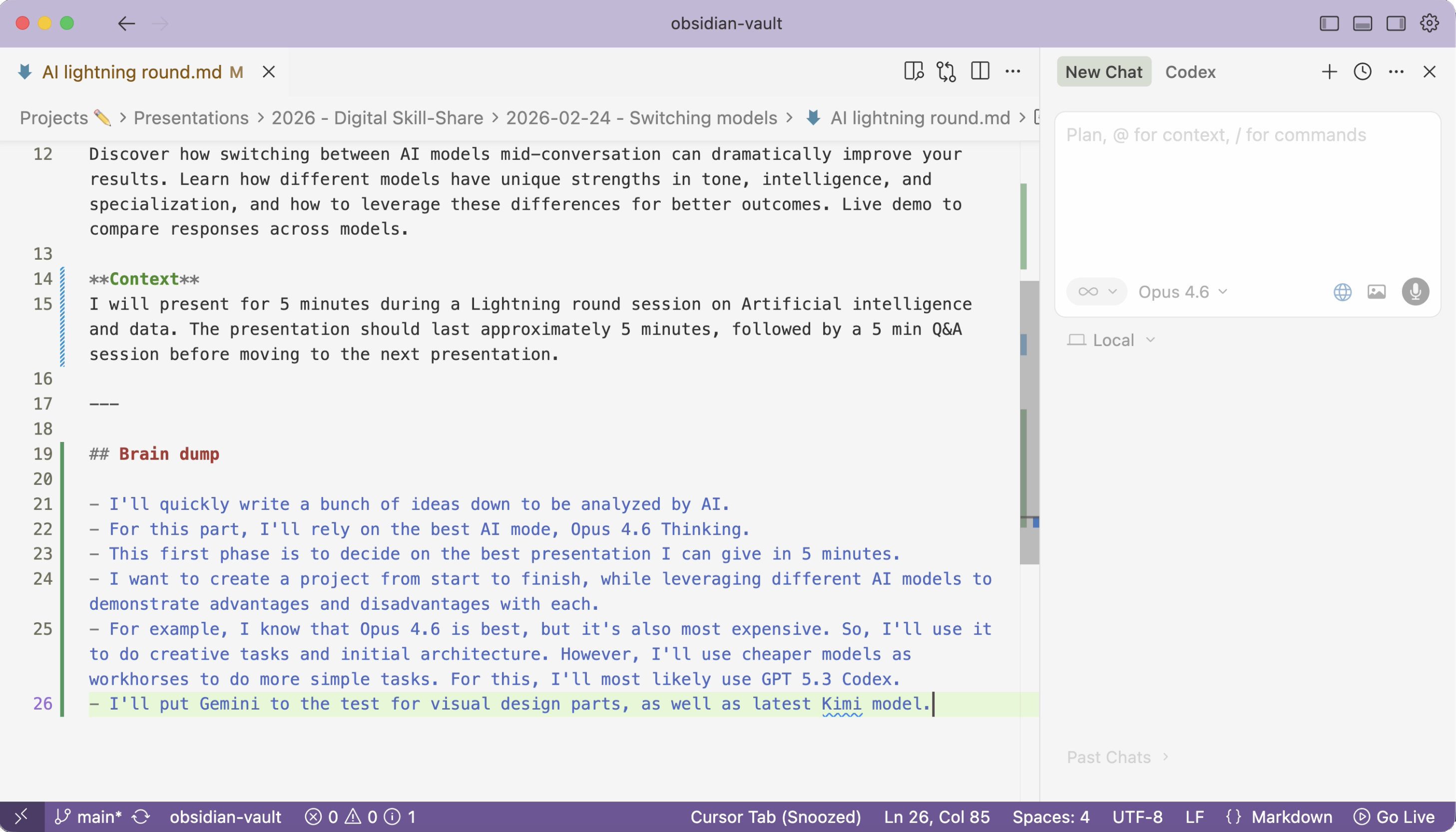Expand the agent mode infinity dropdown

click(1095, 292)
